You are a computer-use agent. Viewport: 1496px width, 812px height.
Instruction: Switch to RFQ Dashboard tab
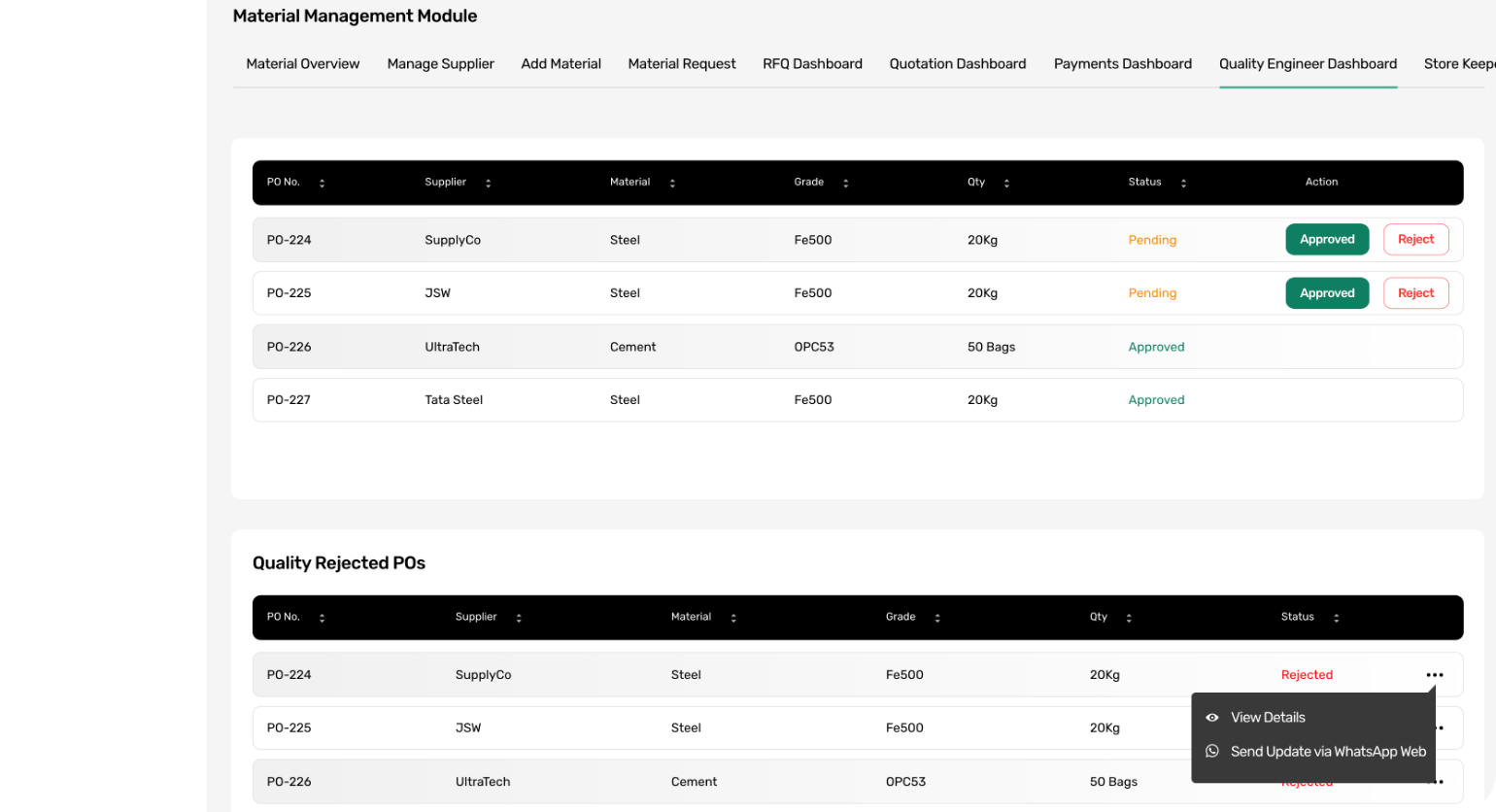[813, 64]
